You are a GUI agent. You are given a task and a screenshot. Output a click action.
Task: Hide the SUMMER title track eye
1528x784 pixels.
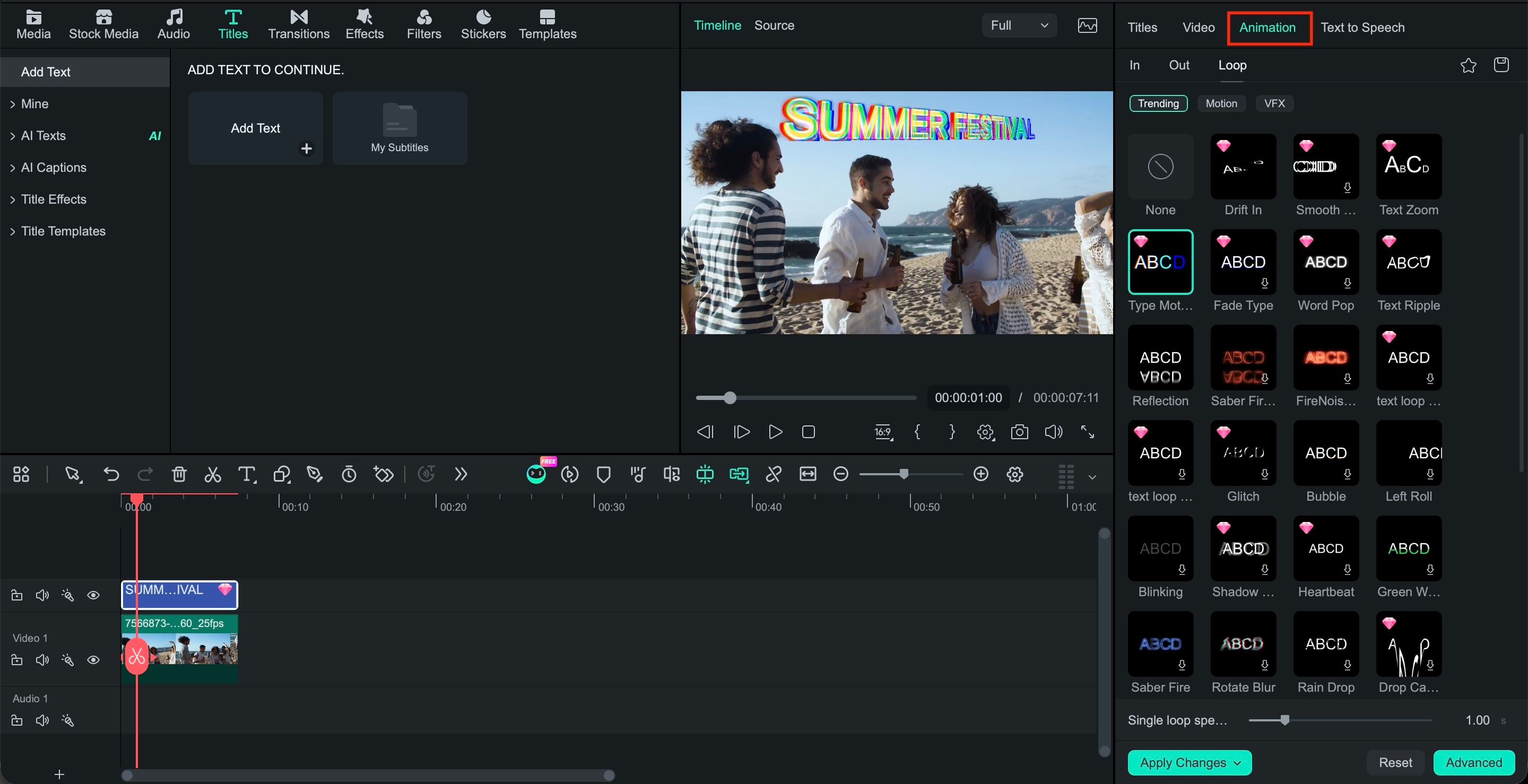(93, 595)
